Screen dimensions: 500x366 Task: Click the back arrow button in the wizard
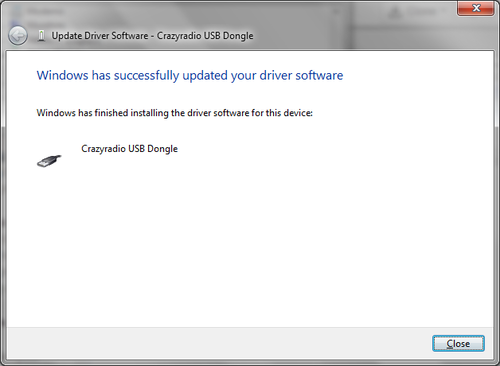(18, 36)
